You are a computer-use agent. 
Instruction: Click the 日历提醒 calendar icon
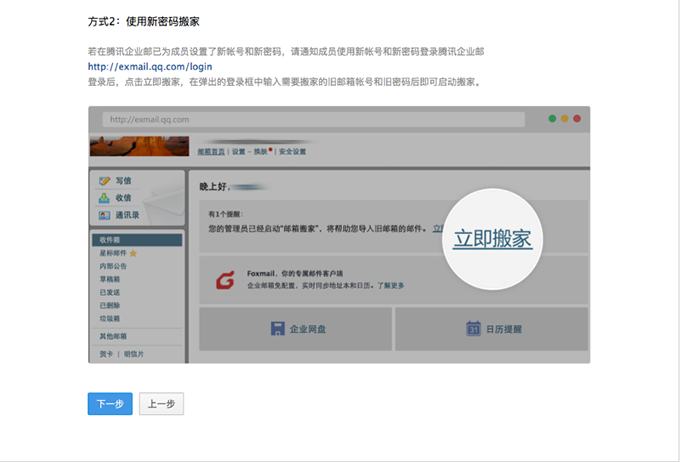474,328
